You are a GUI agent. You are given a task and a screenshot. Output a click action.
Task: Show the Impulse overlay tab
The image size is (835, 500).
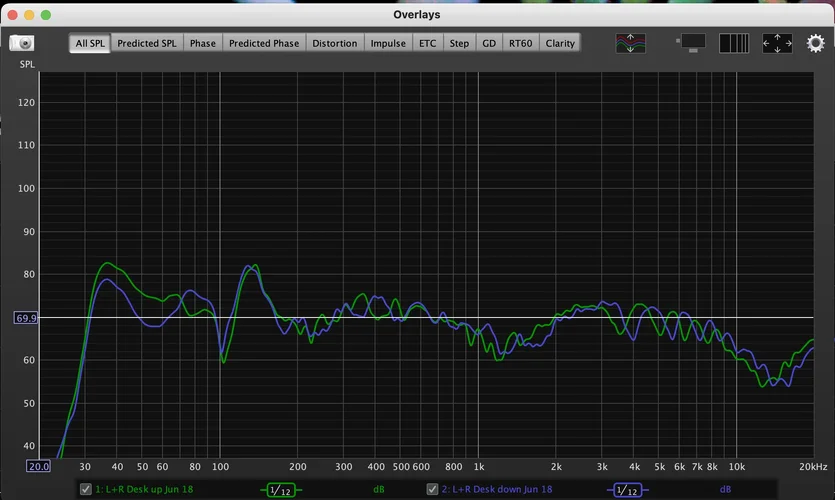tap(388, 43)
